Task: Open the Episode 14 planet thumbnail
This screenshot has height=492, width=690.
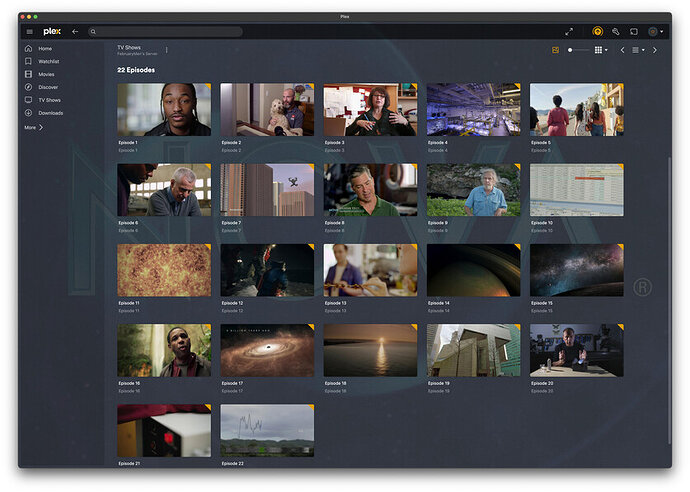Action: (x=473, y=270)
